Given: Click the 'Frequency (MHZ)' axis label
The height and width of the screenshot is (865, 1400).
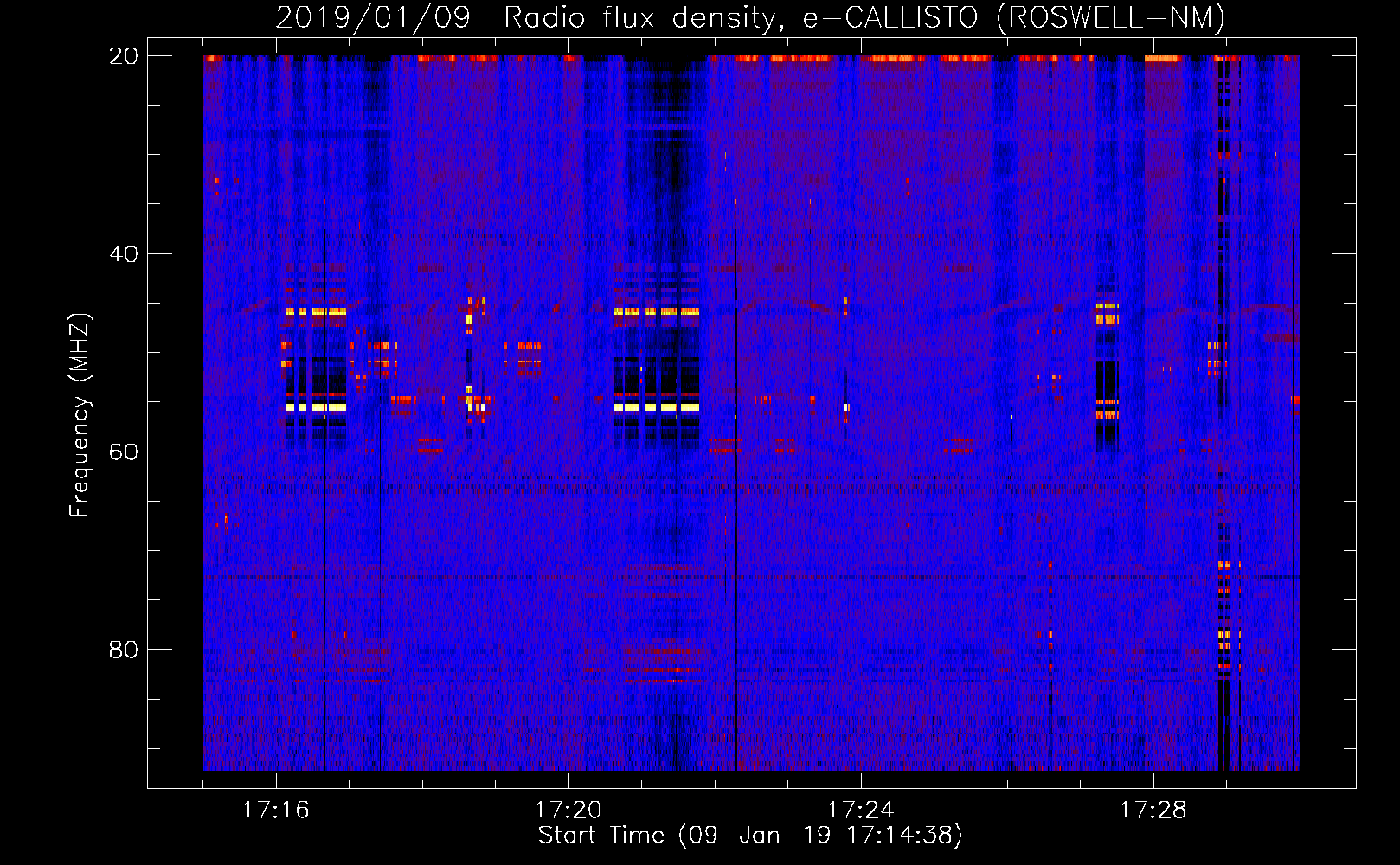Looking at the screenshot, I should tap(80, 414).
